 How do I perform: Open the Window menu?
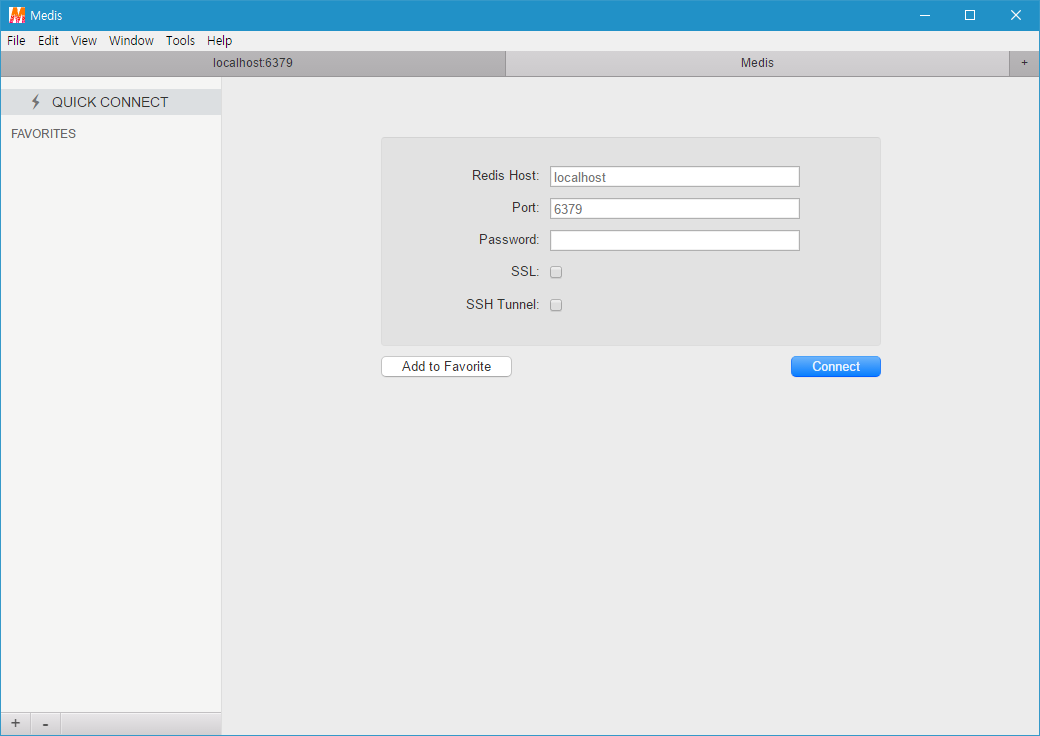[131, 40]
